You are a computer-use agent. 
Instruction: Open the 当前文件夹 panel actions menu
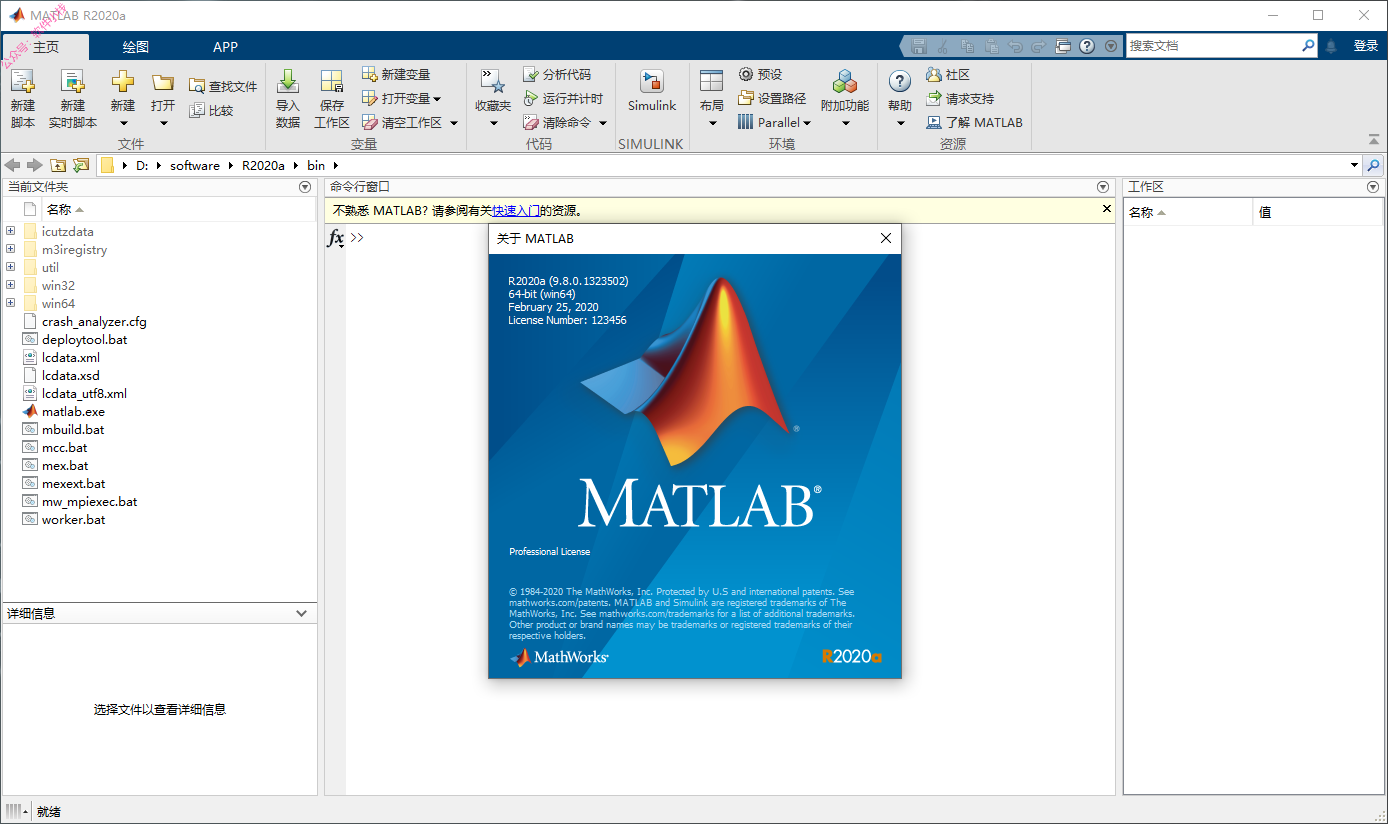click(x=305, y=187)
